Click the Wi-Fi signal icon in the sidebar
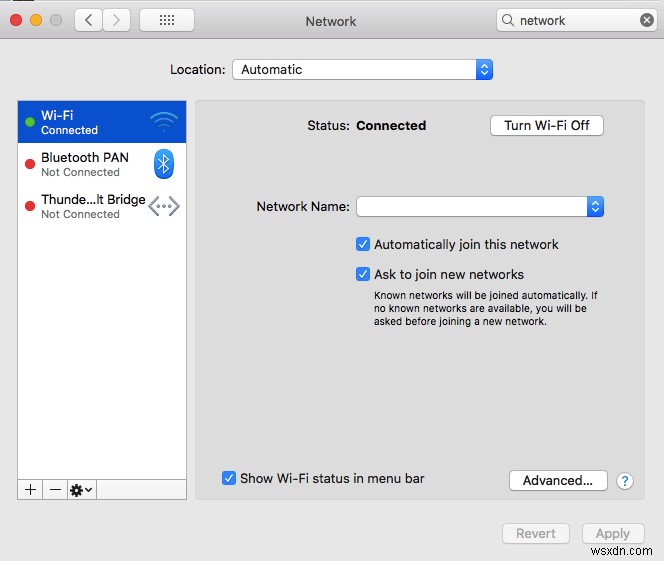 tap(164, 122)
